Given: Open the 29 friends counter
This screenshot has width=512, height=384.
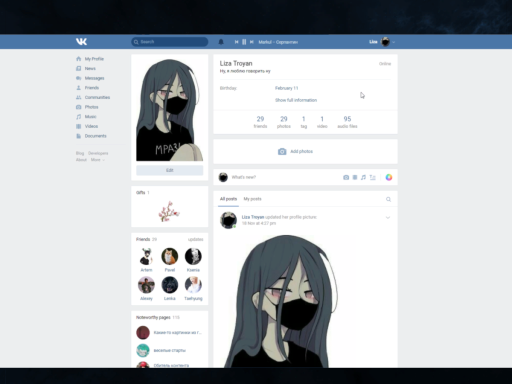Looking at the screenshot, I should (x=260, y=122).
